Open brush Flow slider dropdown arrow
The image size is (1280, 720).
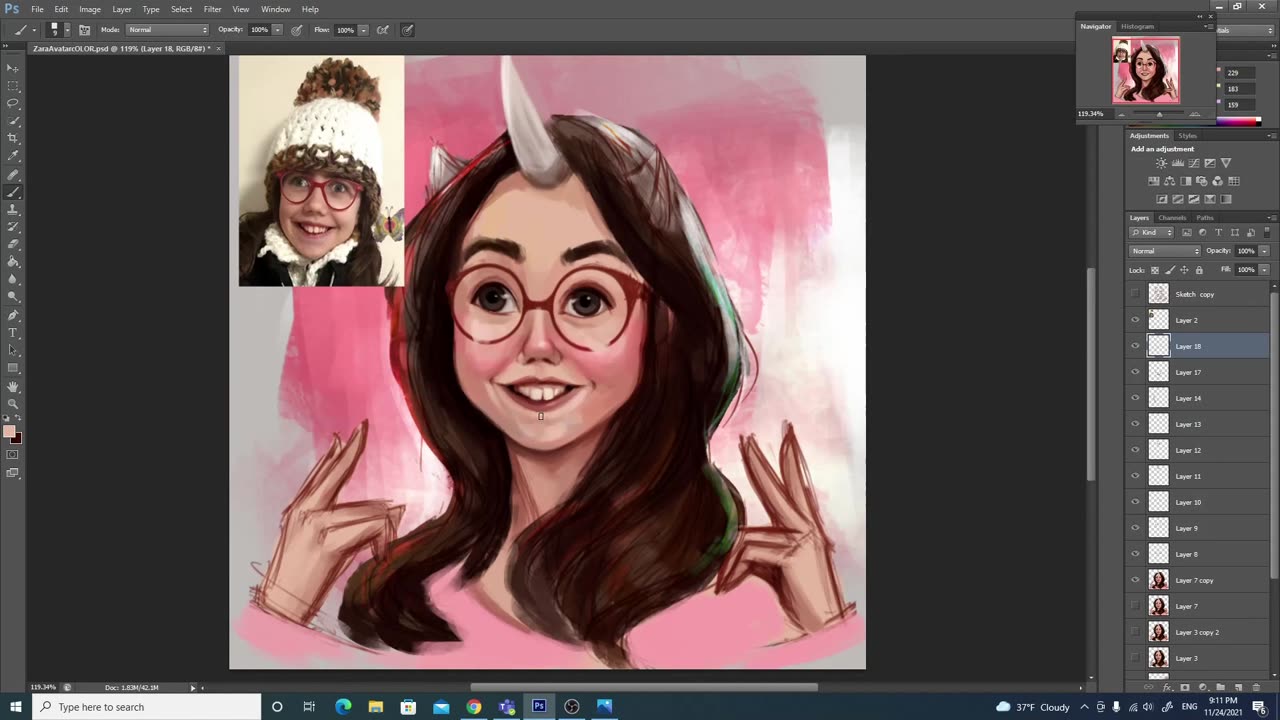click(x=364, y=30)
